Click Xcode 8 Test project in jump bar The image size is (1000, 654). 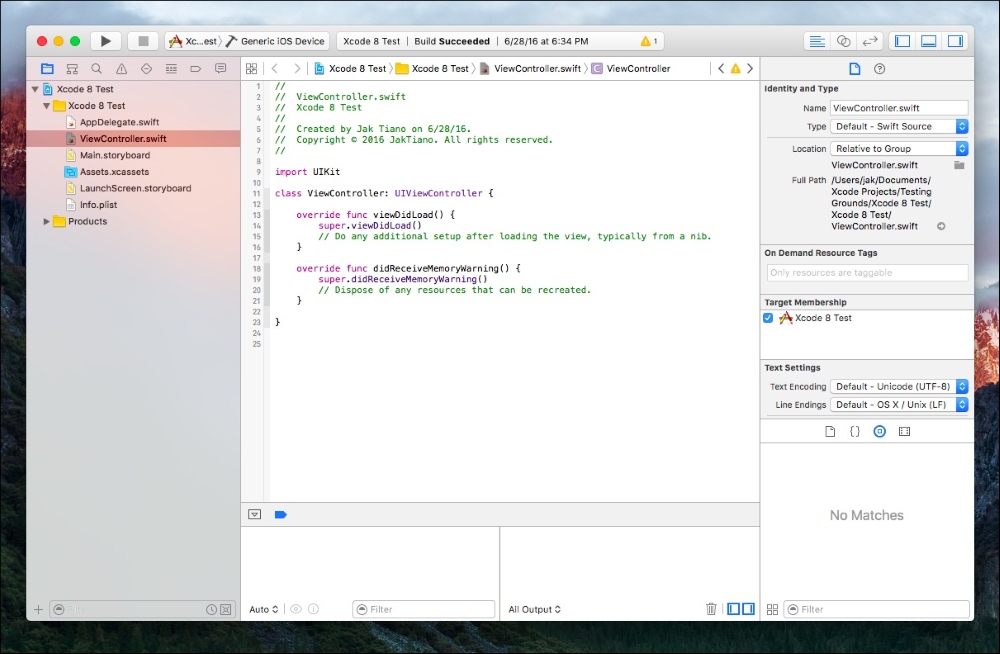click(350, 68)
